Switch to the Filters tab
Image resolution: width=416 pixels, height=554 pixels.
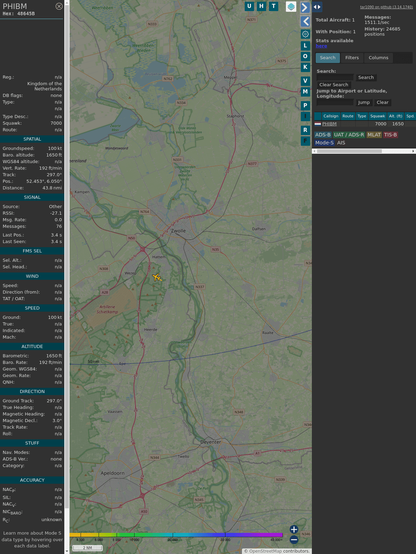pos(352,58)
